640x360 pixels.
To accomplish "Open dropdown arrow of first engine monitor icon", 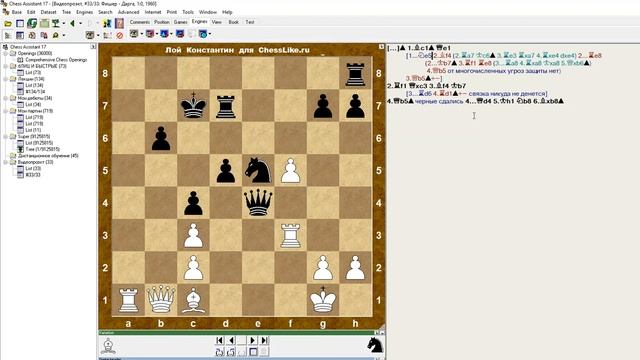I will 141,34.
